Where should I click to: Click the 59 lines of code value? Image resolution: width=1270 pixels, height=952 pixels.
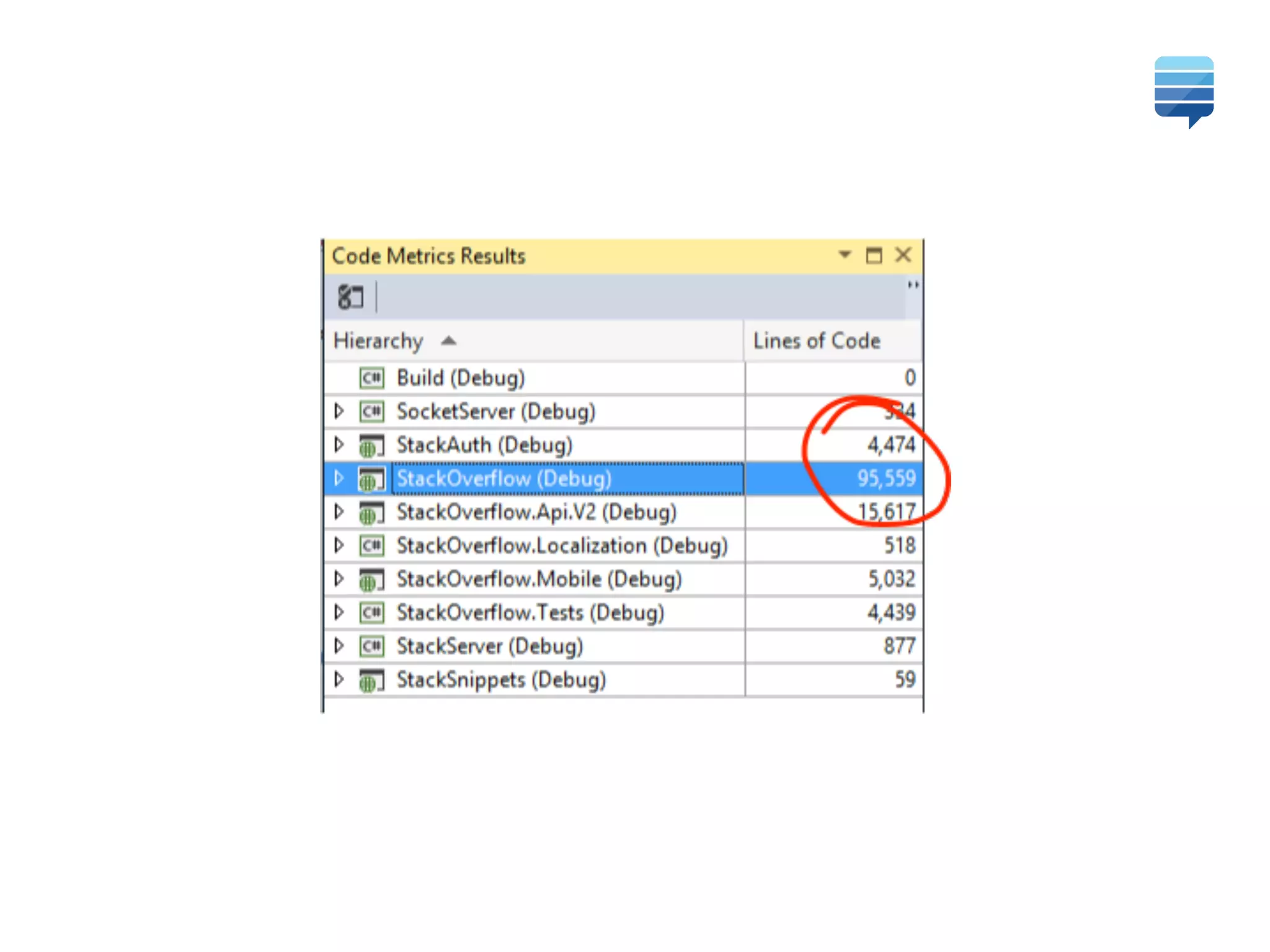click(905, 679)
